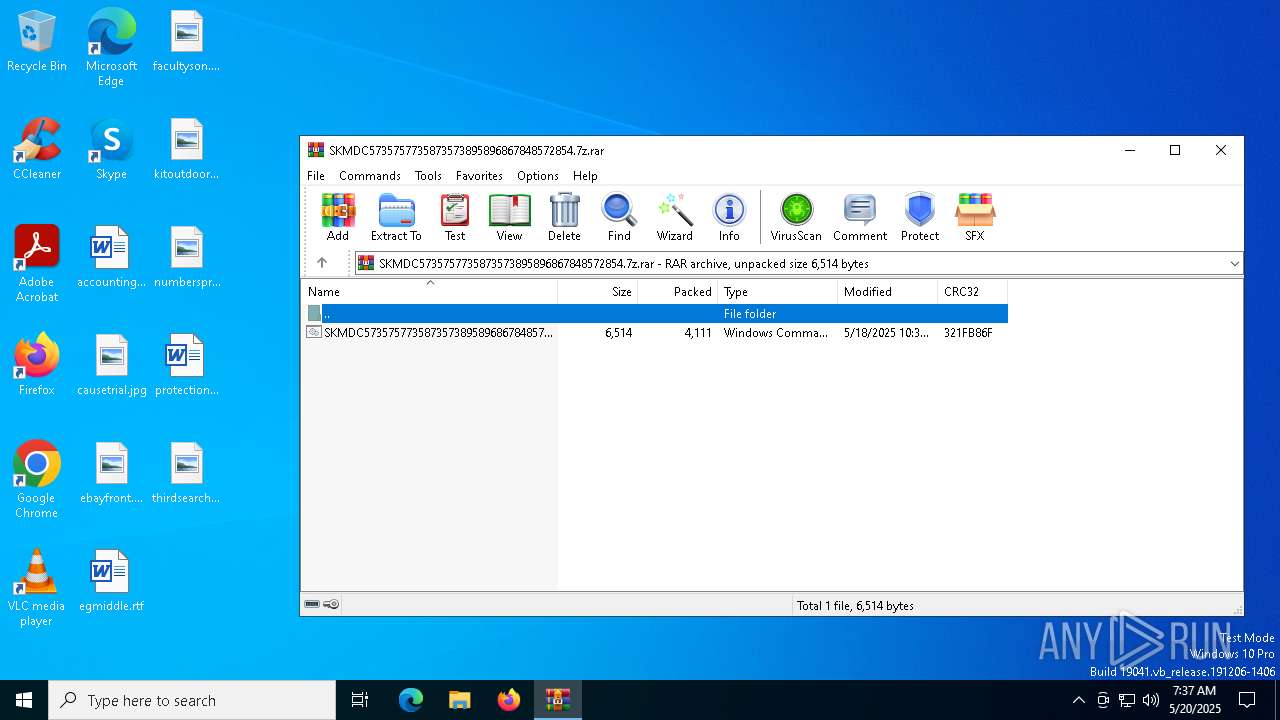The height and width of the screenshot is (720, 1280).
Task: Click the taskbar search box
Action: click(x=192, y=700)
